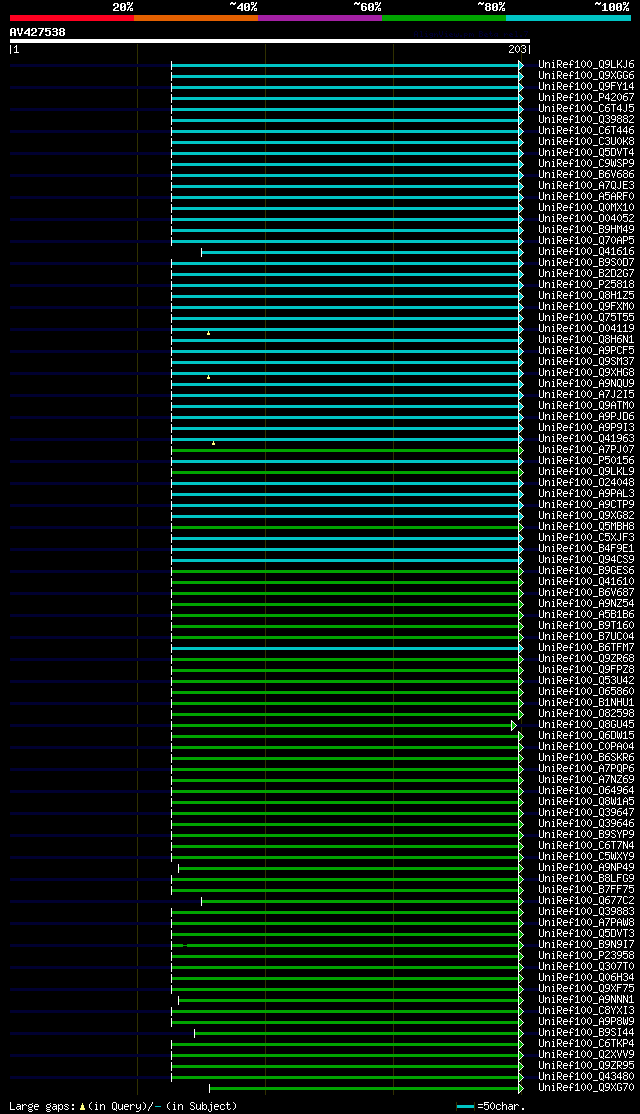Screen dimensions: 640x1114
Task: Select the UniRef100_B9HM49 label
Action: (586, 229)
